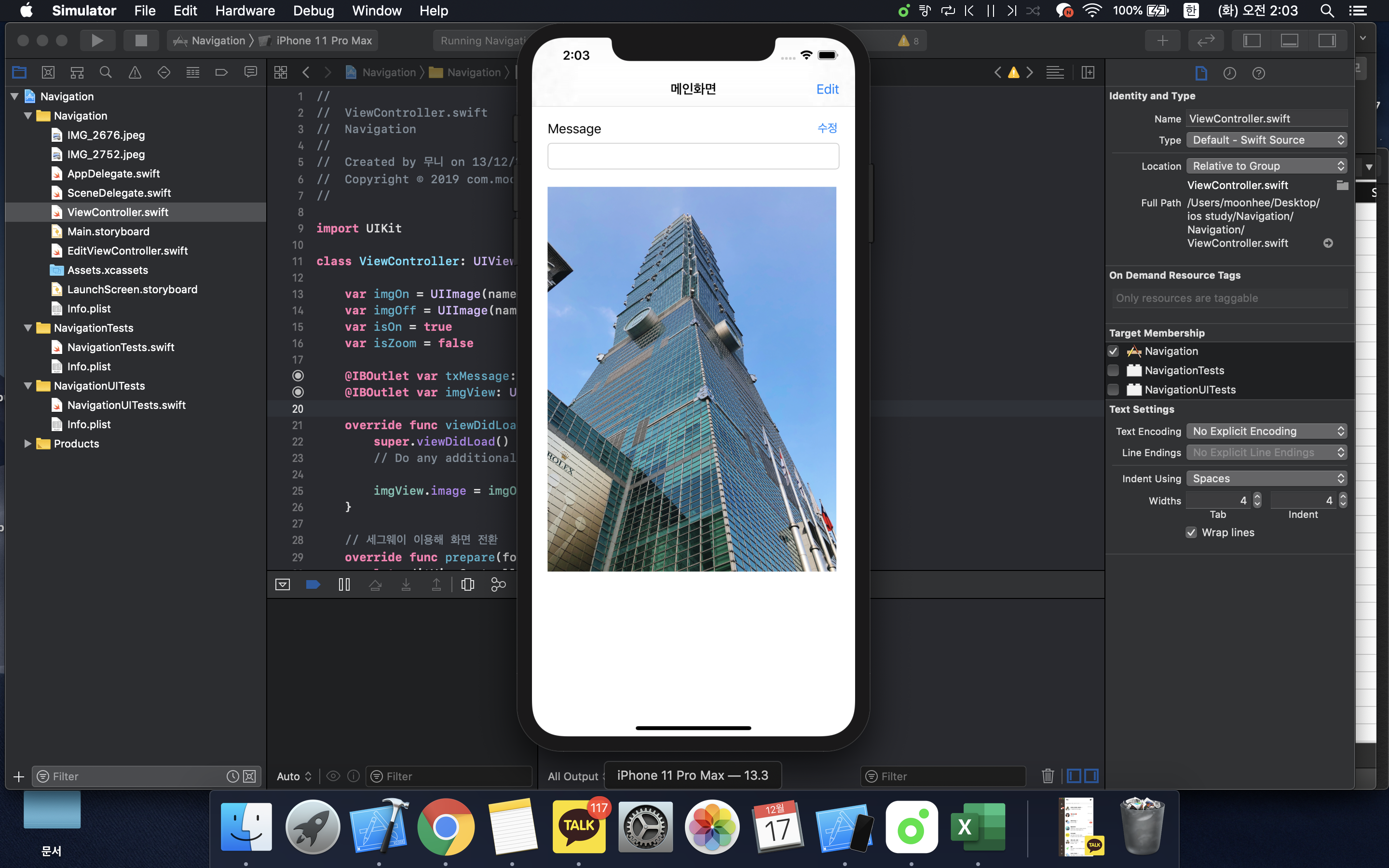Click Debug View Hierarchy icon
This screenshot has width=1389, height=868.
(x=467, y=584)
